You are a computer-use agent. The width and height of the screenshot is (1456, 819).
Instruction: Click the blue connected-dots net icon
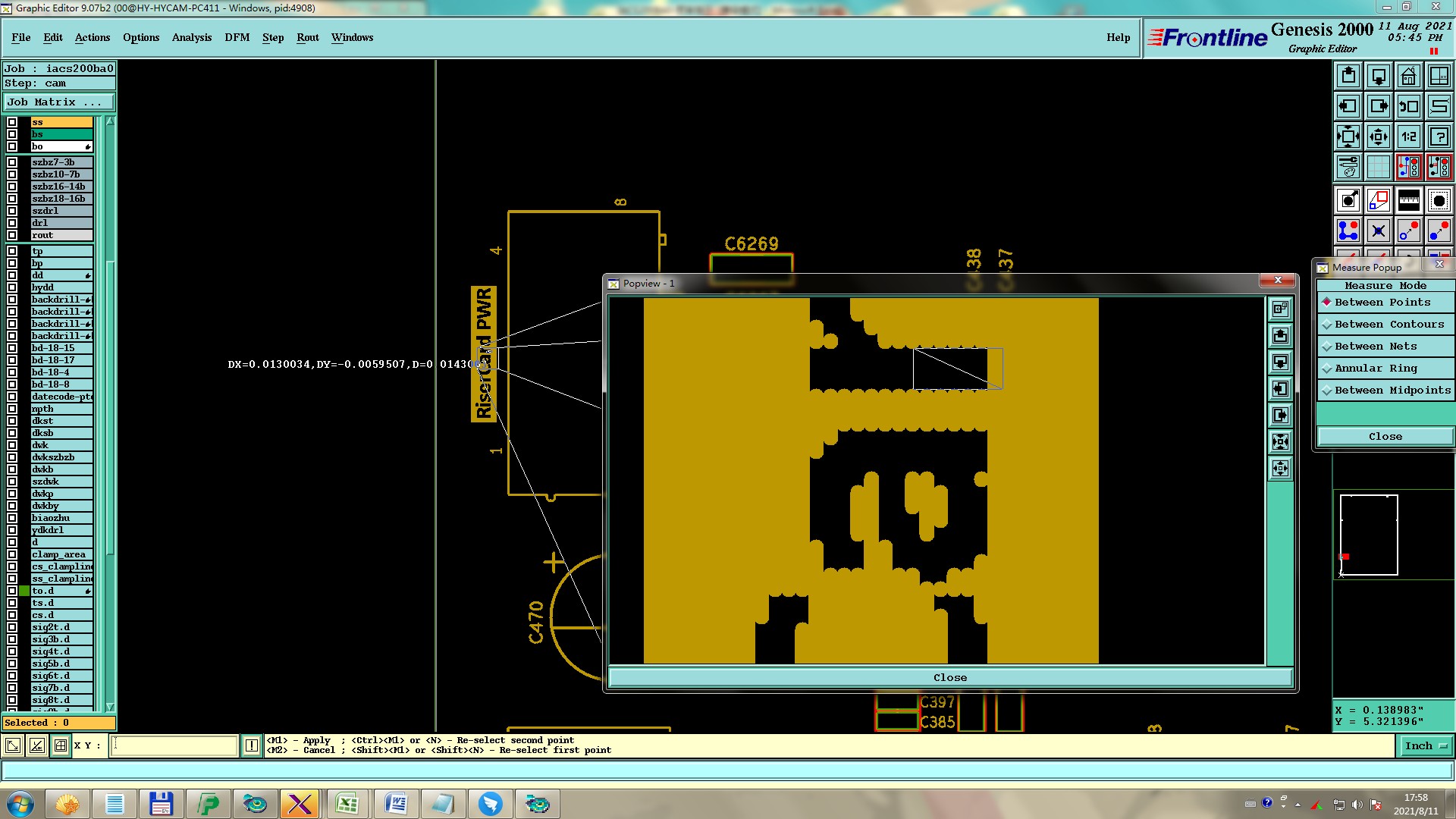pyautogui.click(x=1348, y=231)
